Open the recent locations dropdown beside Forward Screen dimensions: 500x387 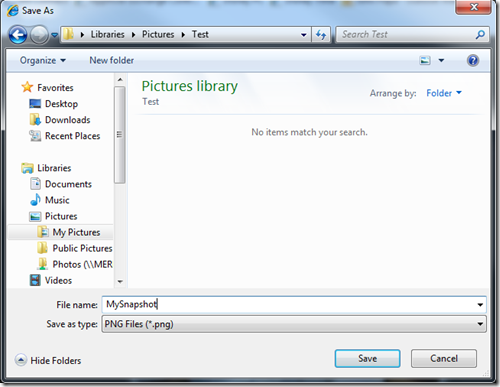(x=54, y=35)
